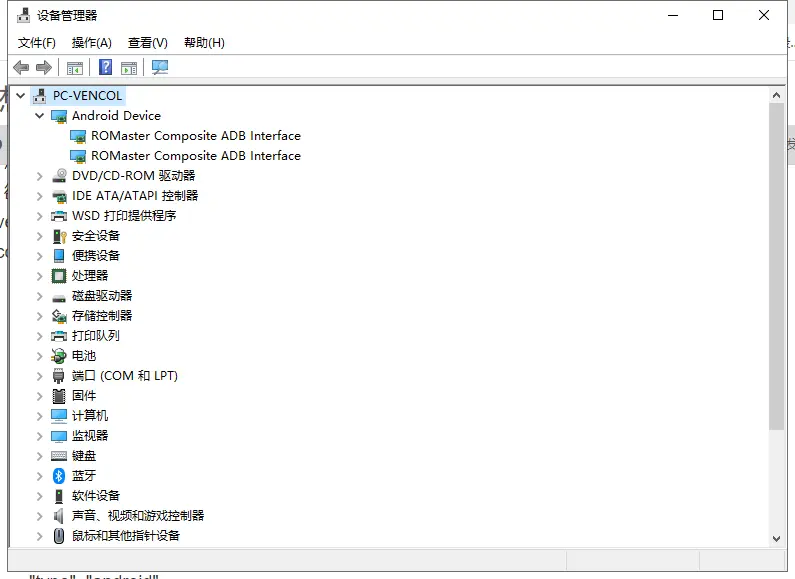Click the scan for hardware changes monitor icon
The image size is (795, 579).
160,67
